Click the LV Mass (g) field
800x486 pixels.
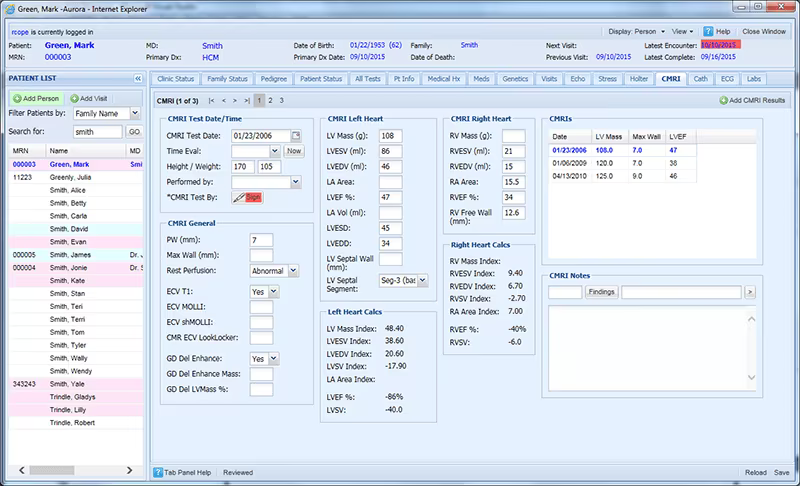click(x=391, y=136)
